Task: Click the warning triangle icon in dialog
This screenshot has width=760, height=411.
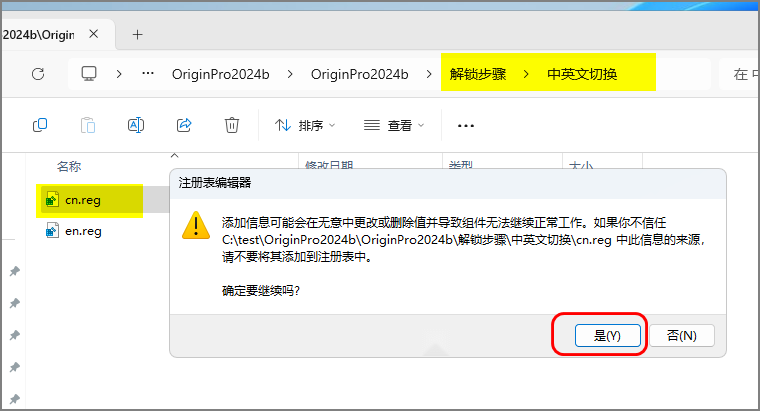Action: 196,225
